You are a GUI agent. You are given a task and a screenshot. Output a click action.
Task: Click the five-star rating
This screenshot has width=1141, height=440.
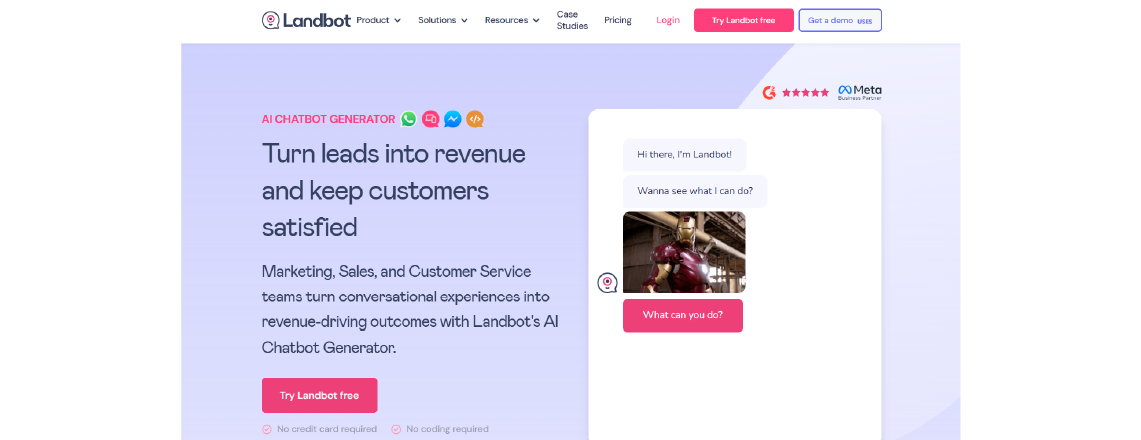point(805,92)
